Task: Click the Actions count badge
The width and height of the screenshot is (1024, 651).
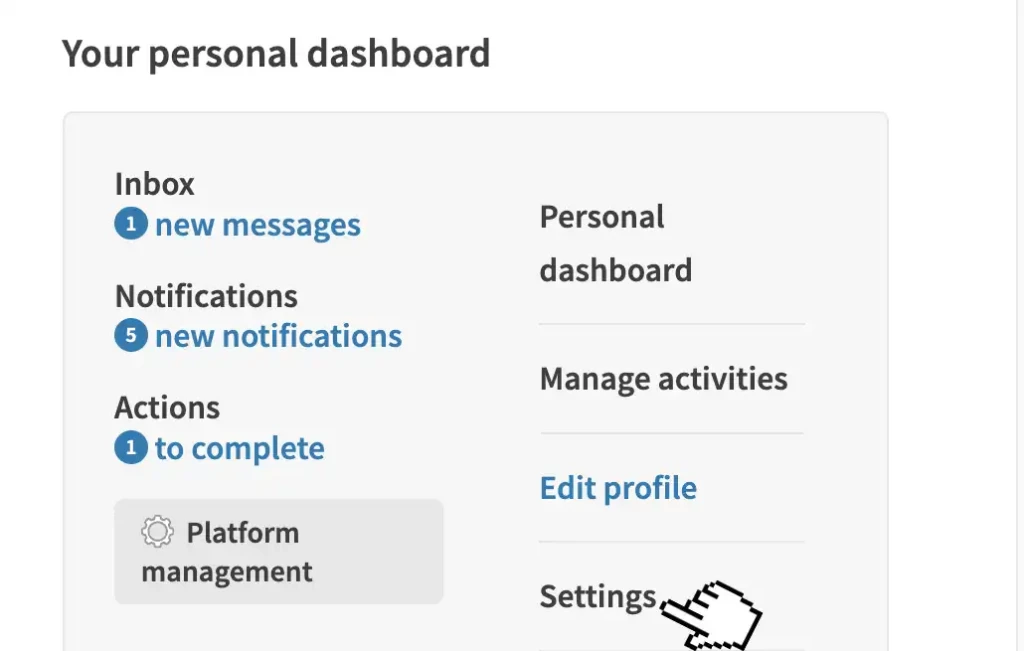Action: [x=130, y=449]
